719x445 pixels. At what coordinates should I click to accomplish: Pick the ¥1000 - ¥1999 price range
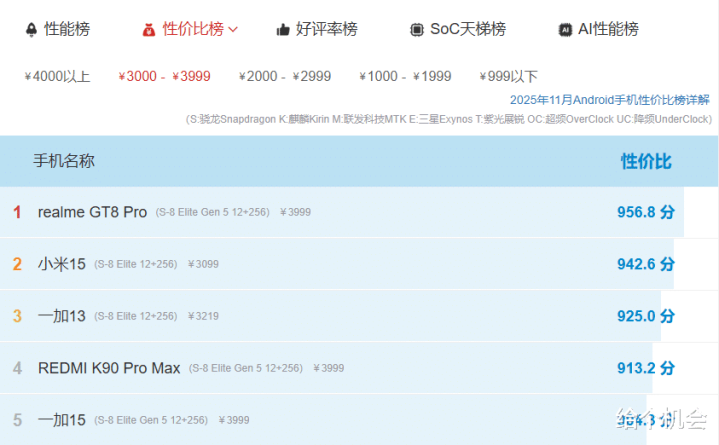405,76
